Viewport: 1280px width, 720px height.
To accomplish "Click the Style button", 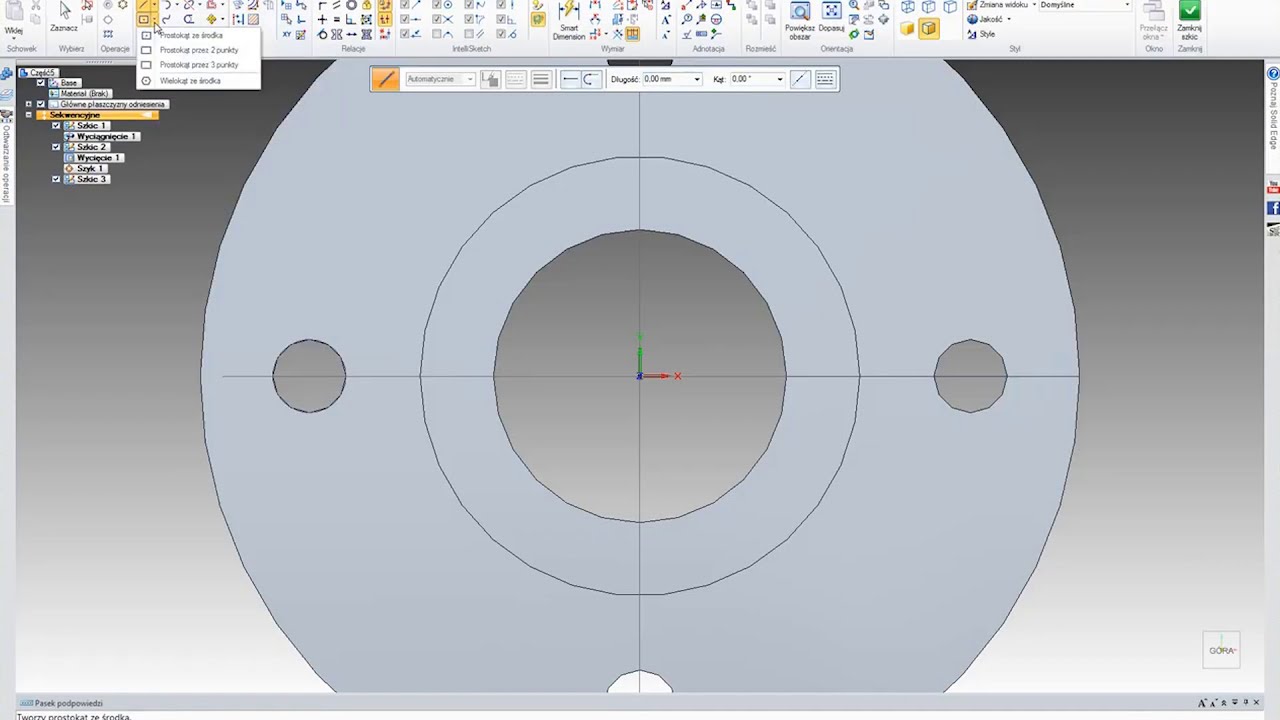I will coord(981,34).
